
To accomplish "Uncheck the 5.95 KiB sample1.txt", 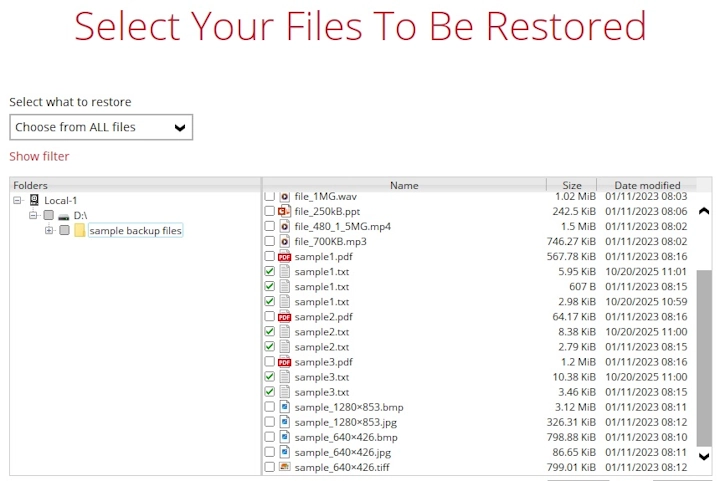I will point(270,271).
